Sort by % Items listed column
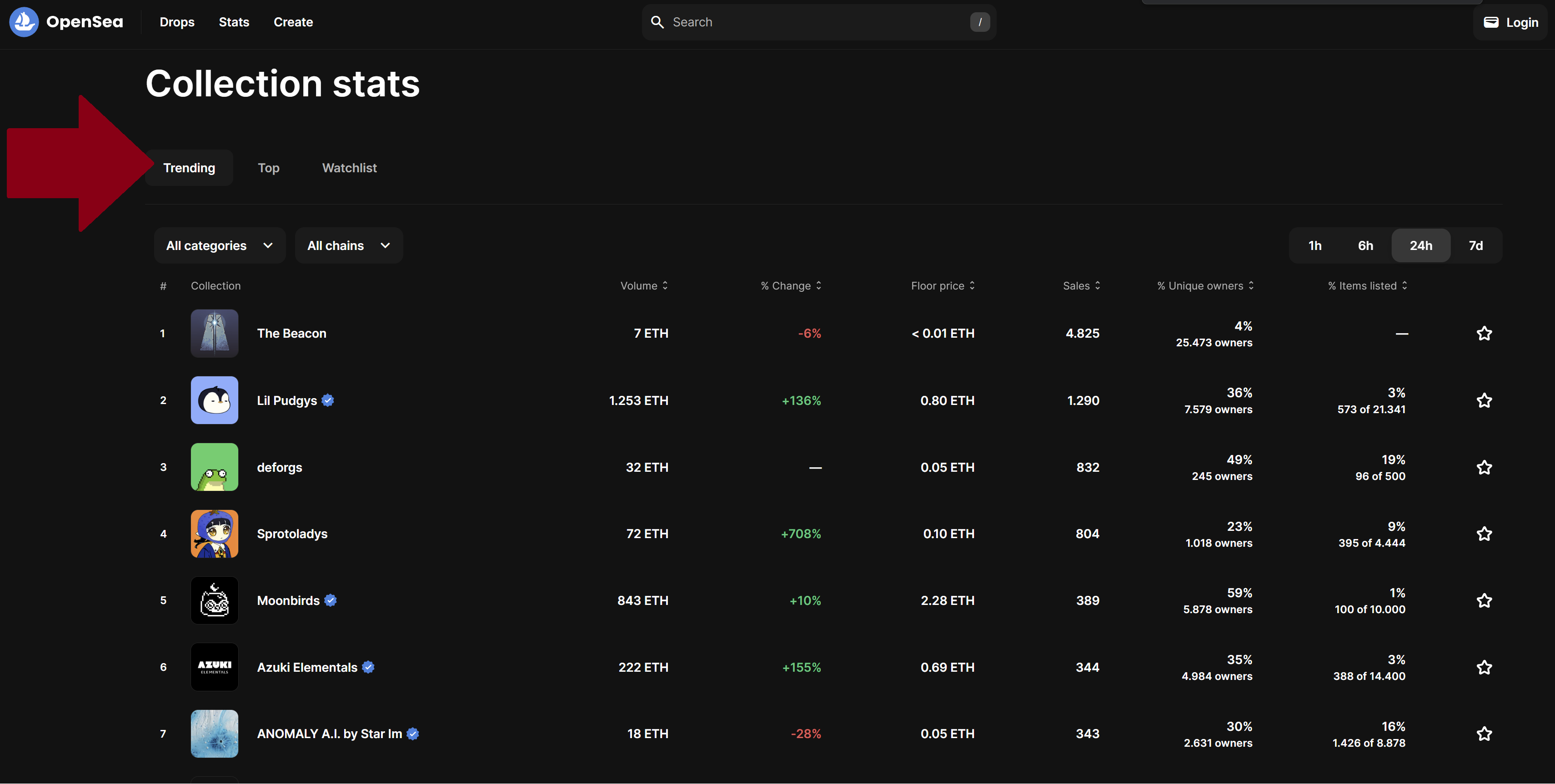The image size is (1555, 784). [1405, 285]
